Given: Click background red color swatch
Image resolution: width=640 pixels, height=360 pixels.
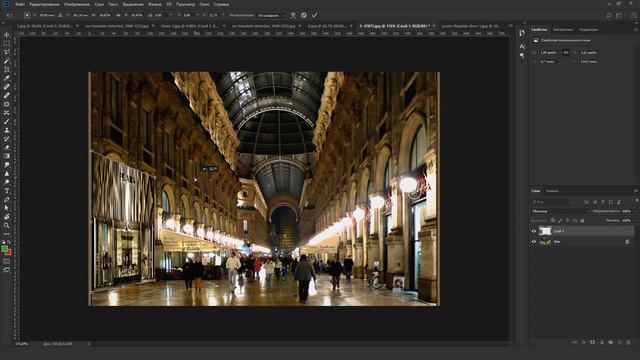Looking at the screenshot, I should (x=9, y=253).
